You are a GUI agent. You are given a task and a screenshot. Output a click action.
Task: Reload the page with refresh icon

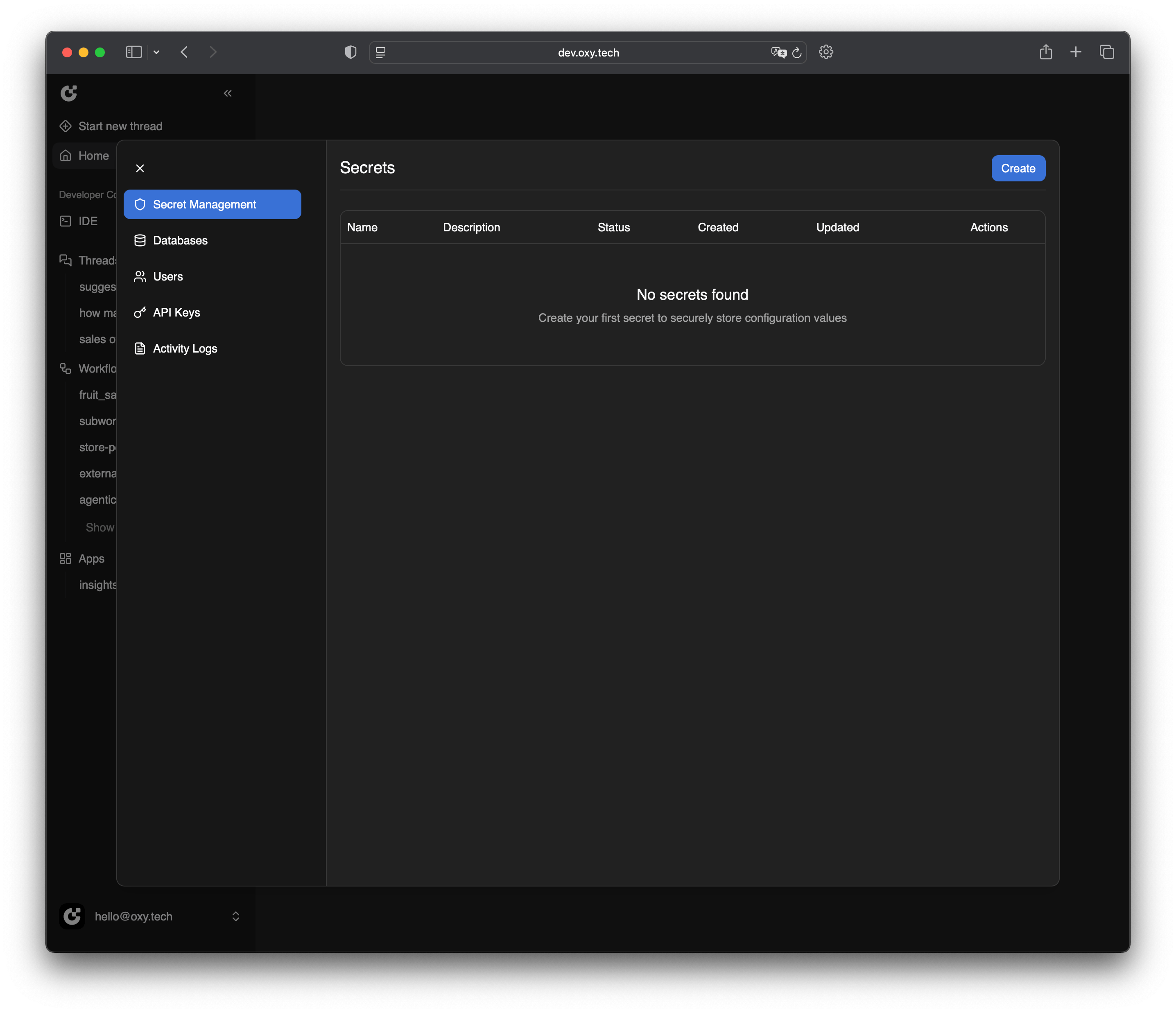pyautogui.click(x=797, y=52)
